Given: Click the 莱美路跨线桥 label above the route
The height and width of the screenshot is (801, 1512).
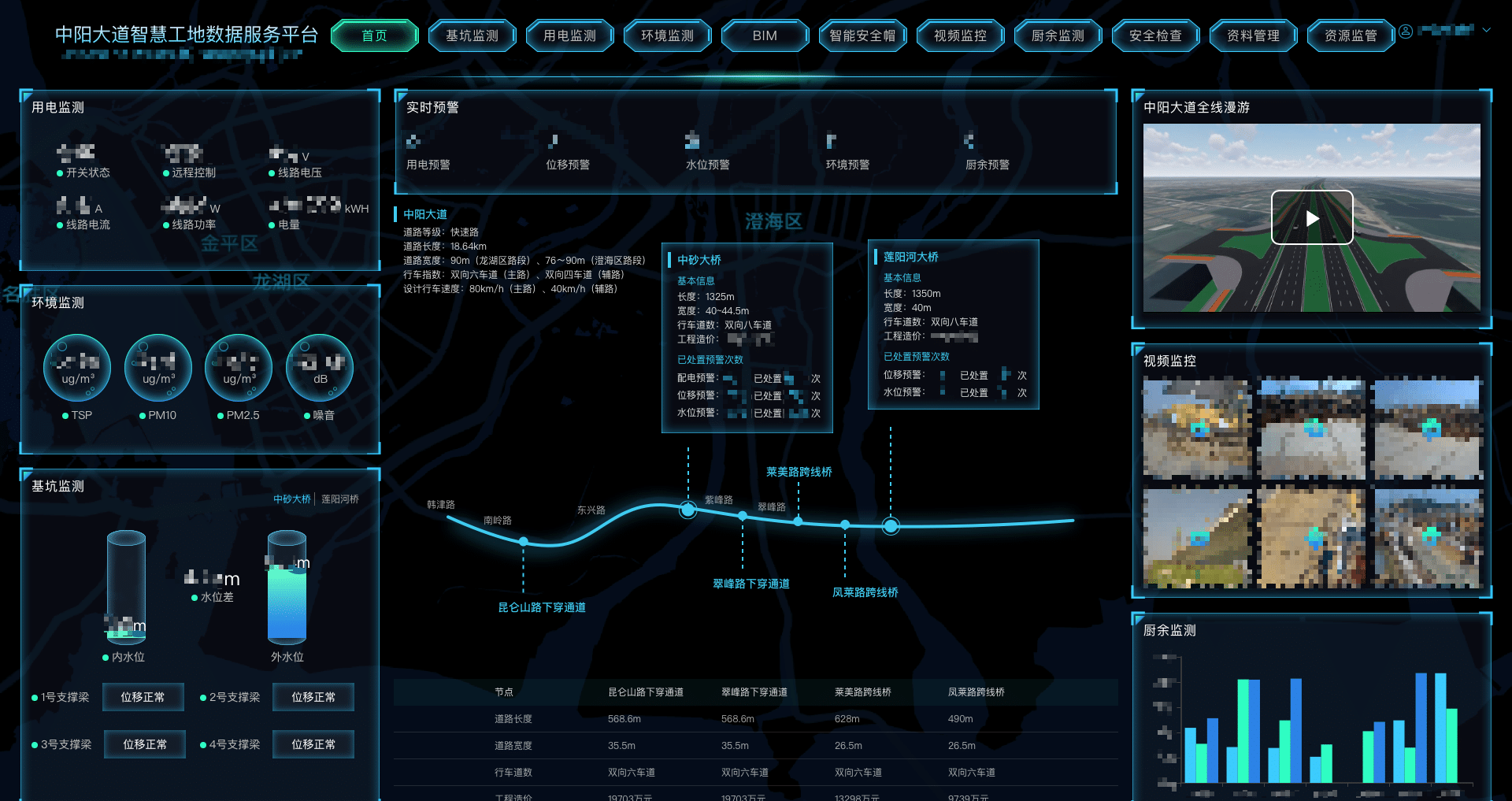Looking at the screenshot, I should [799, 472].
